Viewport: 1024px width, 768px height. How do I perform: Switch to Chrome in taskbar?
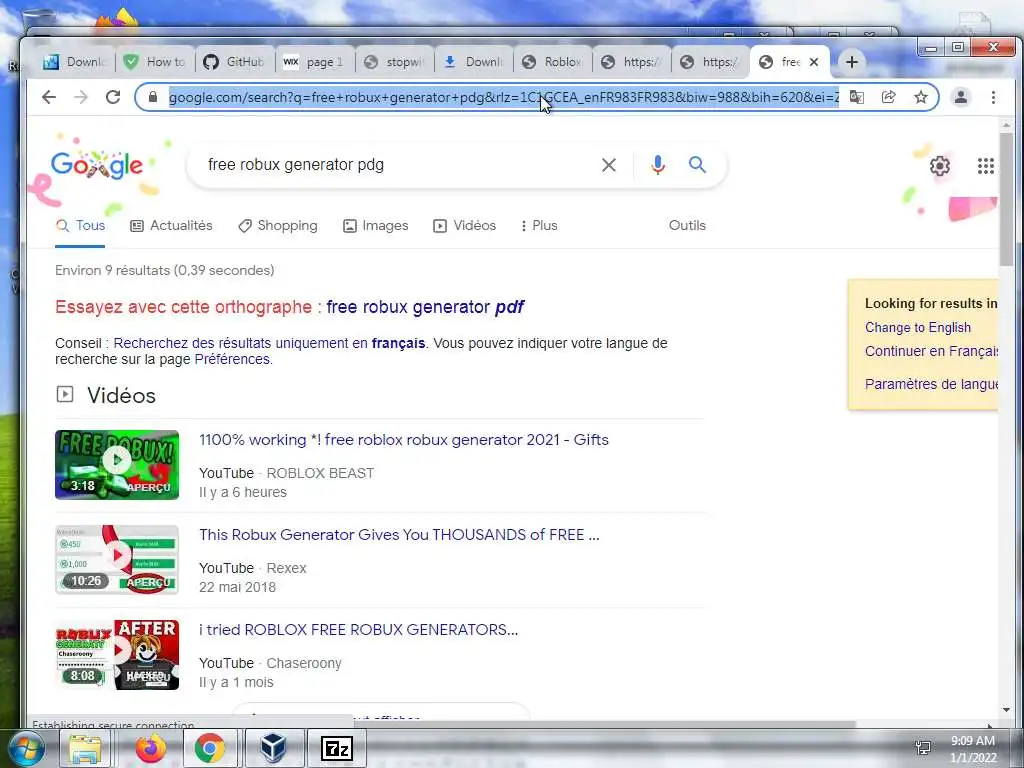[x=209, y=748]
